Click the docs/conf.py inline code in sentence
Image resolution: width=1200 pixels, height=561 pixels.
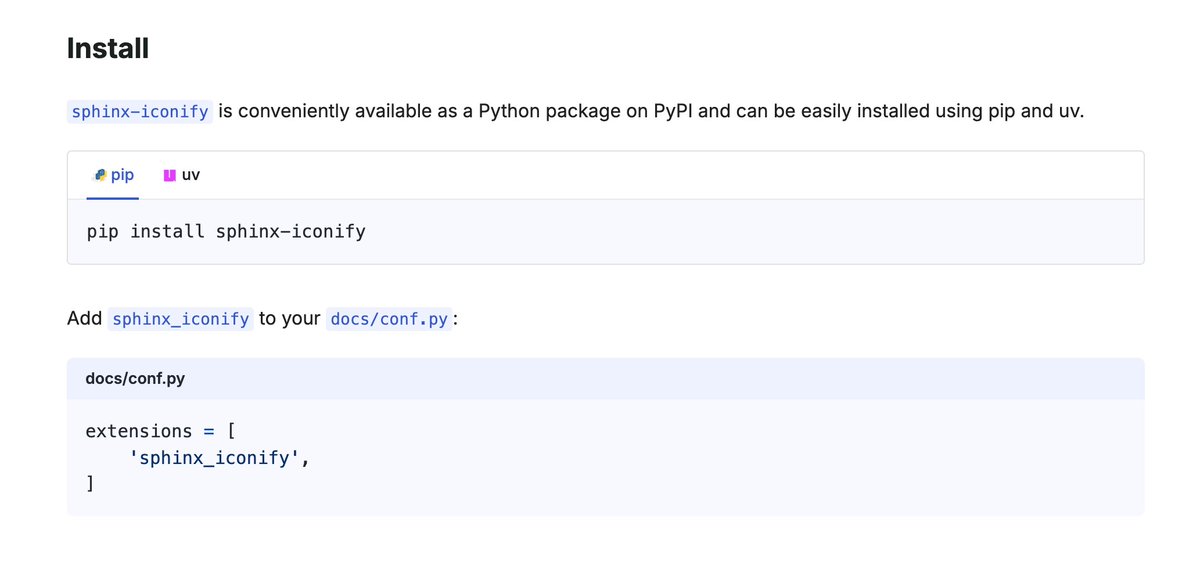389,319
